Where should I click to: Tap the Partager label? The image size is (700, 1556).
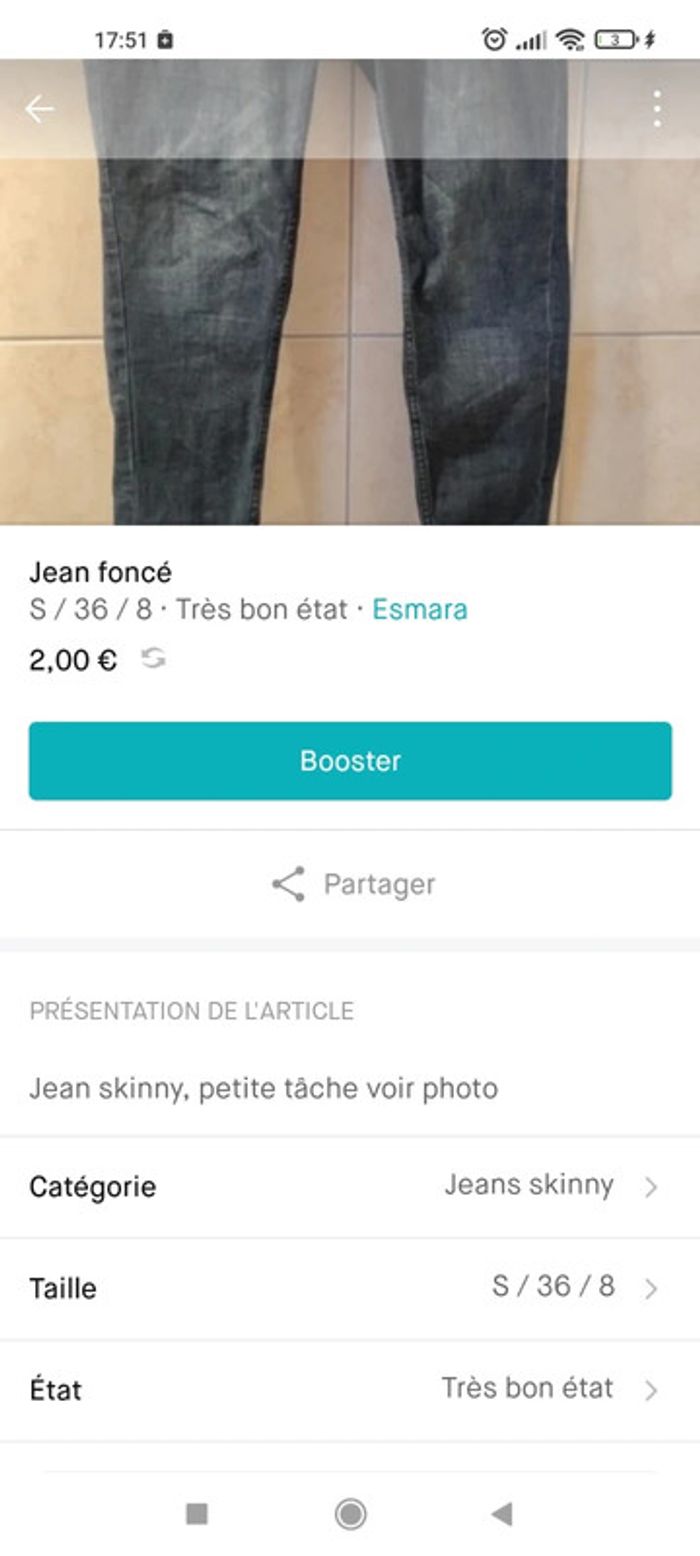click(379, 885)
